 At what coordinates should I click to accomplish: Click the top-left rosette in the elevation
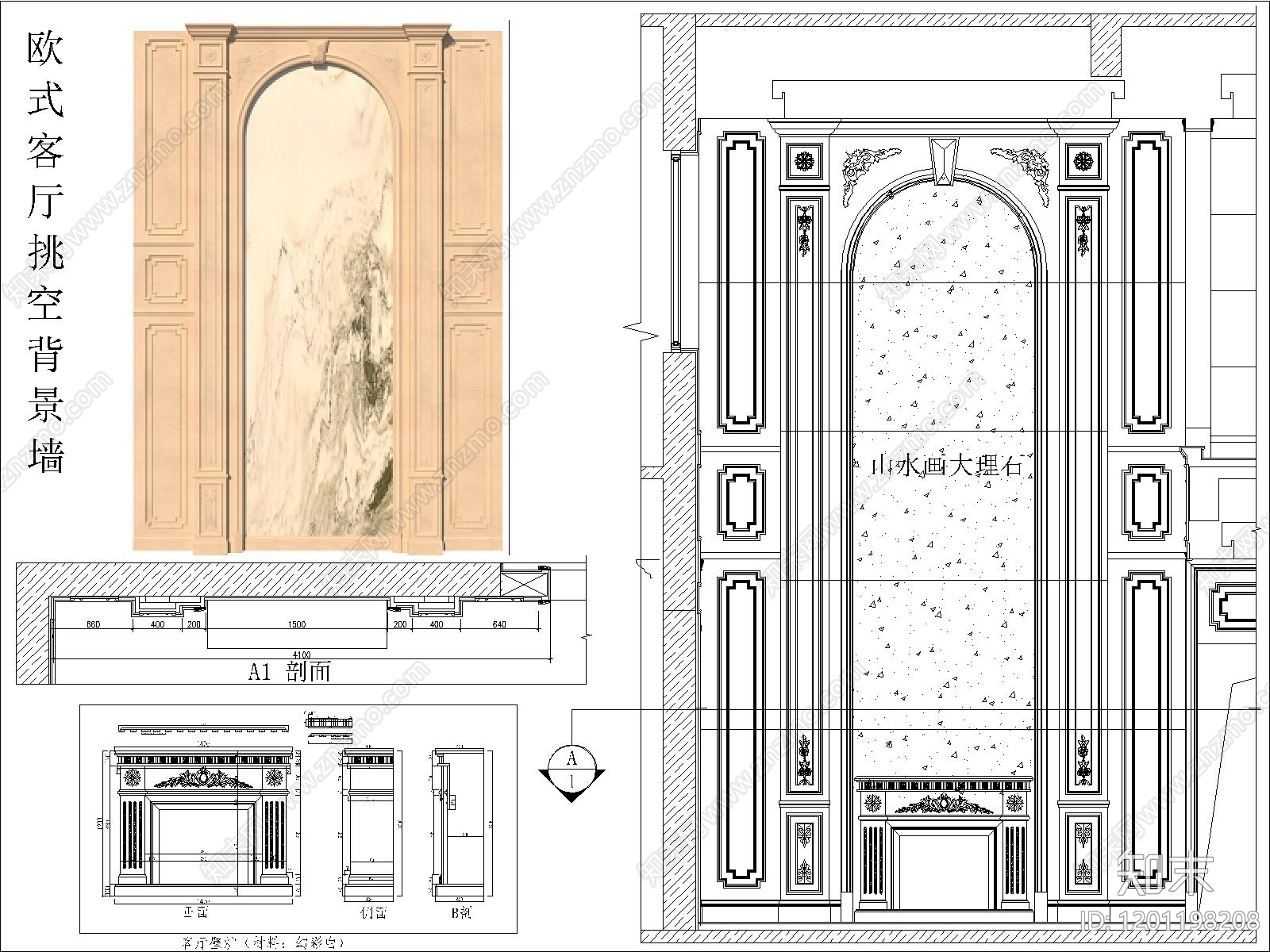pyautogui.click(x=806, y=162)
